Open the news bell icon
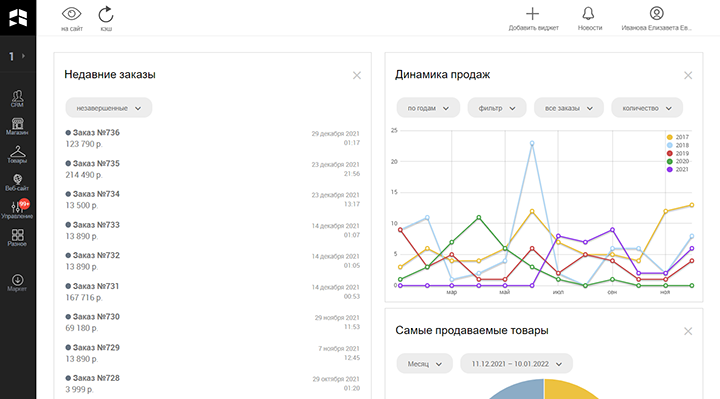Viewport: 720px width, 399px height. (589, 19)
